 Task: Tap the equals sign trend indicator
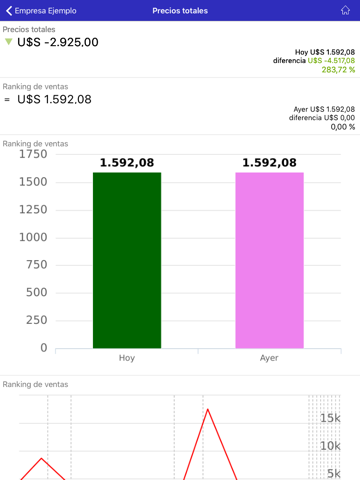click(7, 99)
